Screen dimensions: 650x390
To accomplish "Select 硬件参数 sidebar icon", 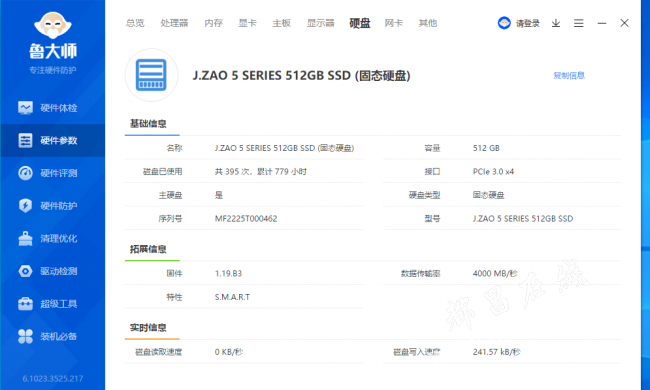I will click(x=25, y=140).
